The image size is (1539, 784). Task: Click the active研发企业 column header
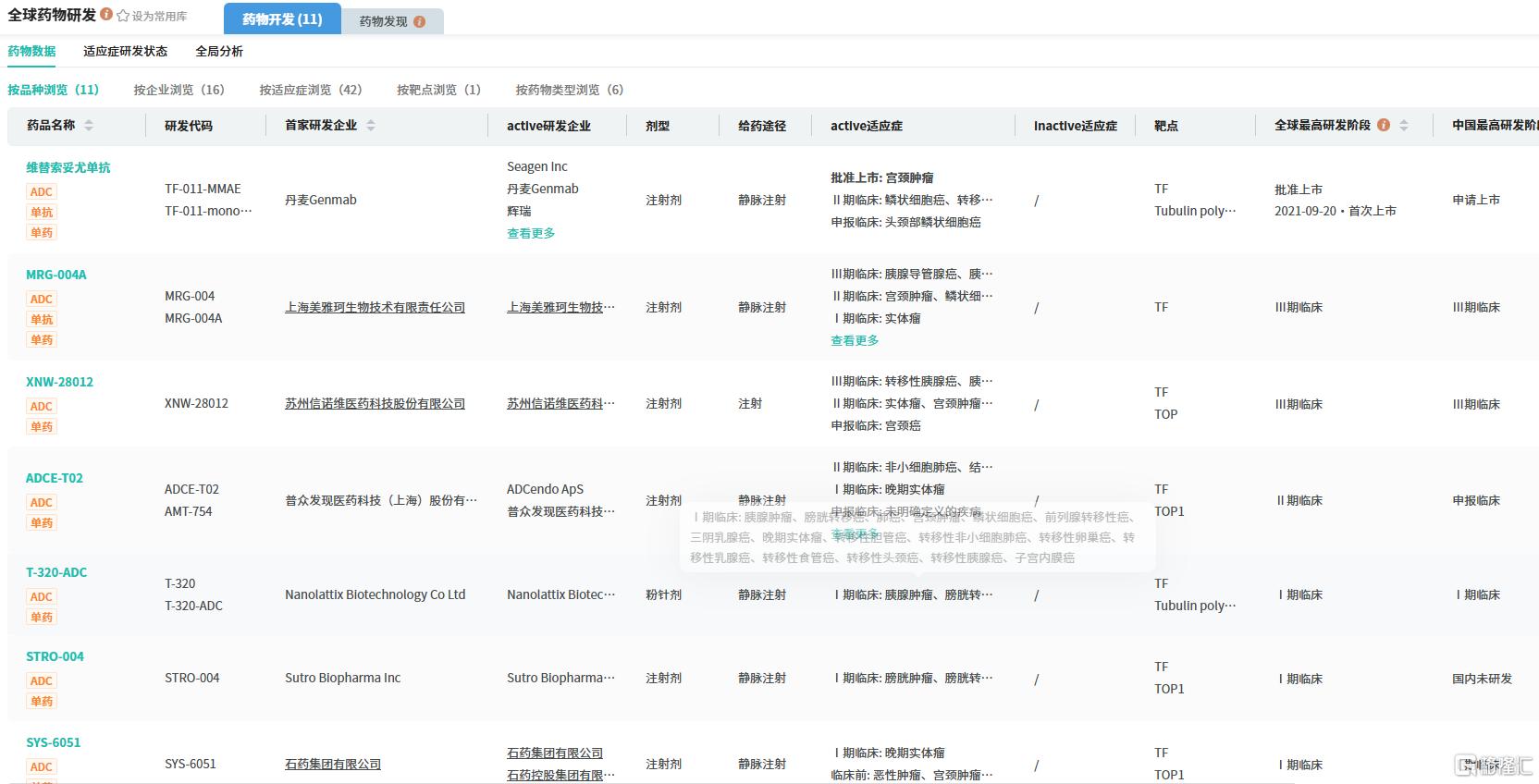(x=548, y=126)
